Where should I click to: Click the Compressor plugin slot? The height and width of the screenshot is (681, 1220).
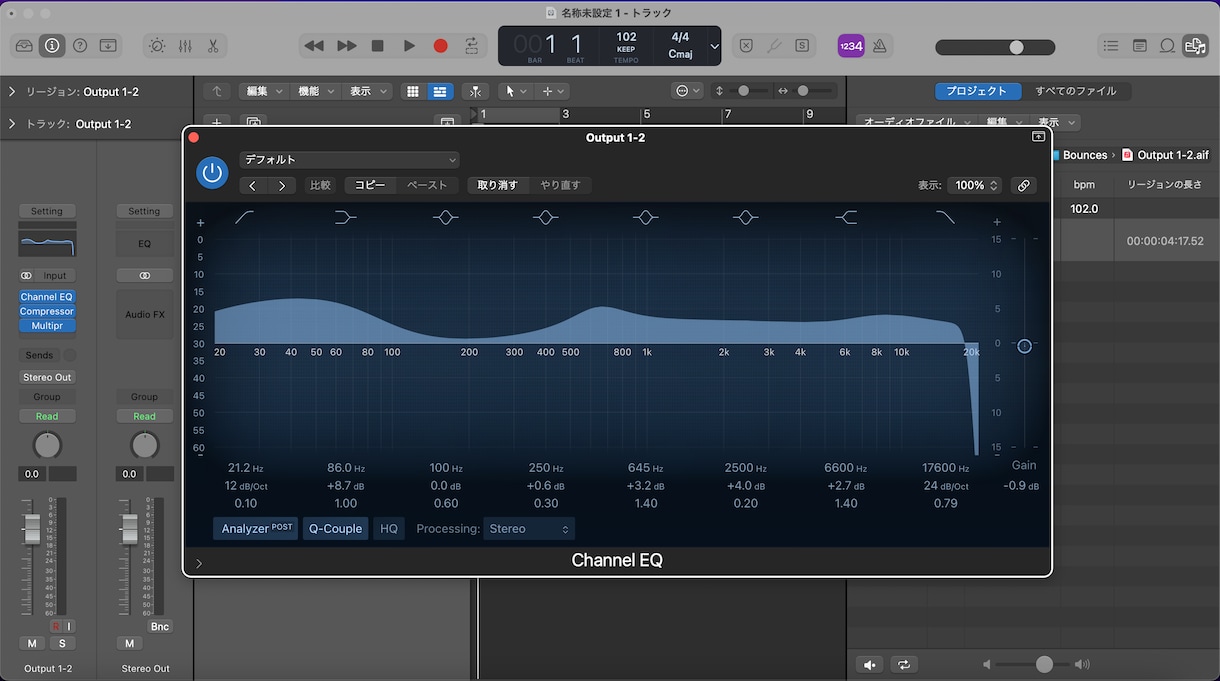coord(47,311)
